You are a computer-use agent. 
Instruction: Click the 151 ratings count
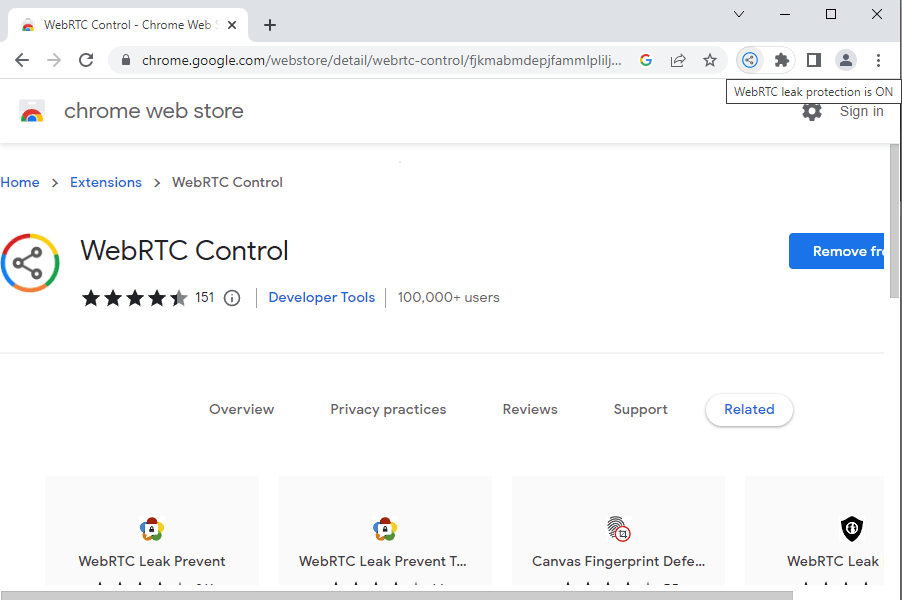pos(204,297)
